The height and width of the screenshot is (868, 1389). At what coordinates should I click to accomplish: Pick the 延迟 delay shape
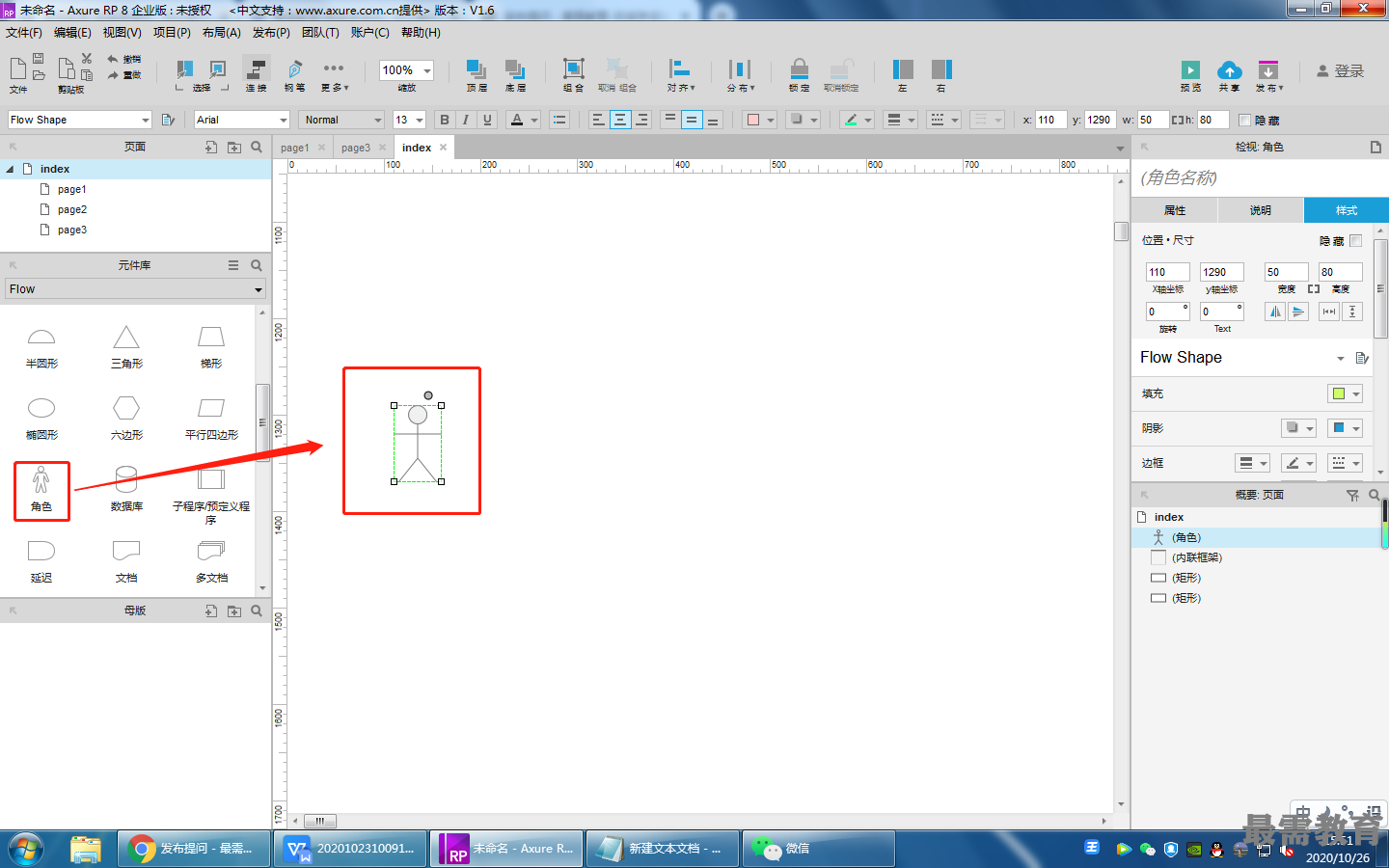41,561
